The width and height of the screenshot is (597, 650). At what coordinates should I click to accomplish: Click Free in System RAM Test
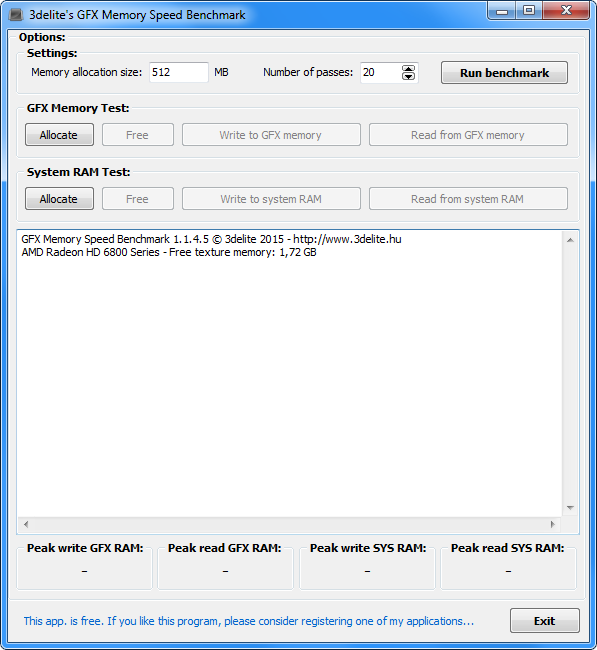click(138, 199)
